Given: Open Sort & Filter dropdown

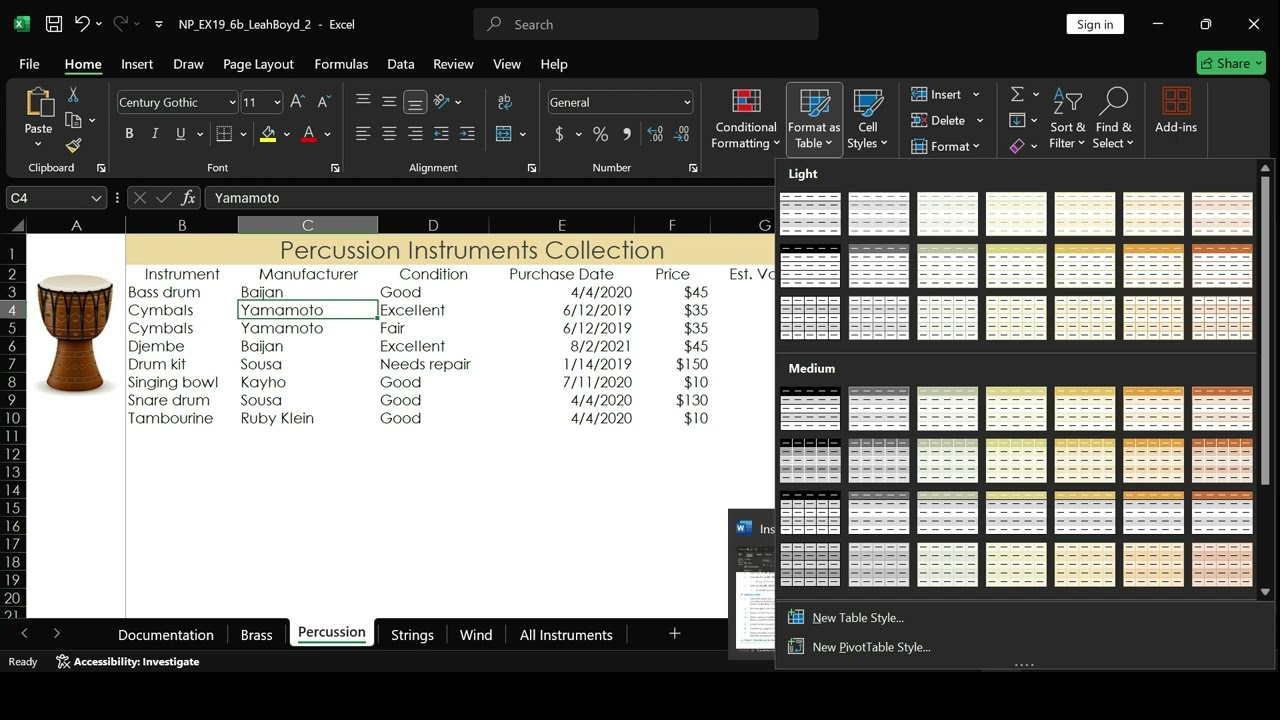Looking at the screenshot, I should point(1068,118).
